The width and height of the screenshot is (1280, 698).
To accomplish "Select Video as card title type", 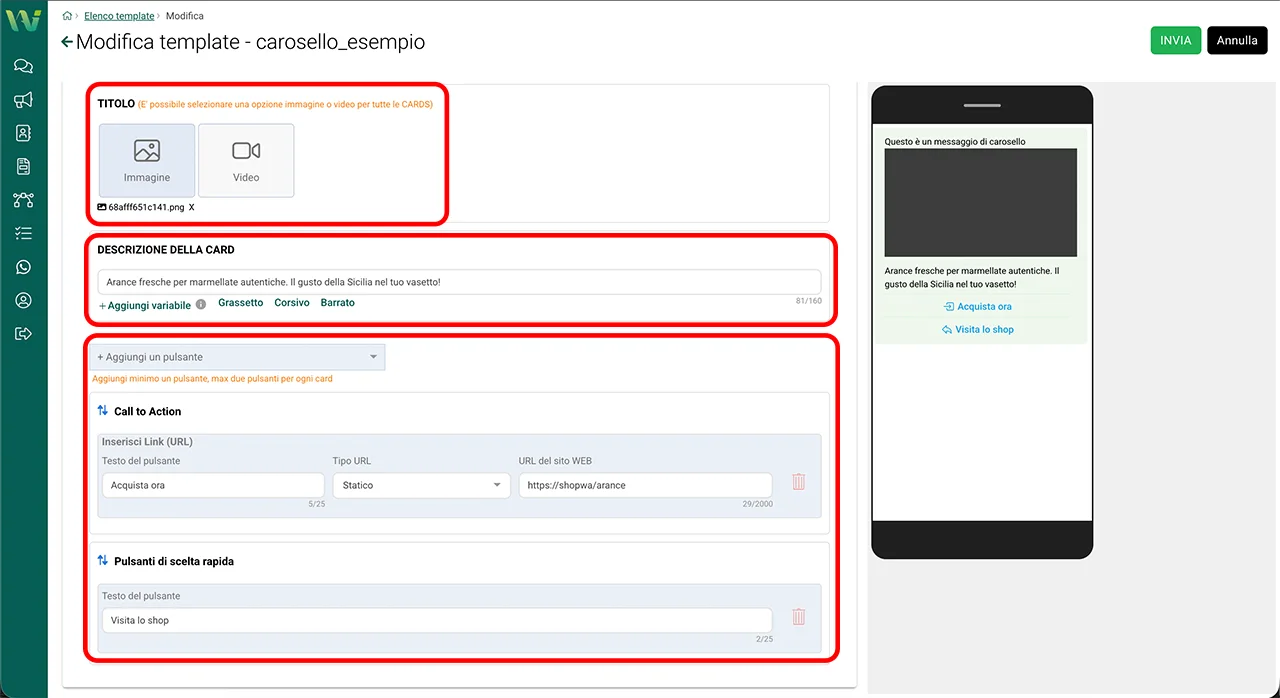I will coord(246,160).
